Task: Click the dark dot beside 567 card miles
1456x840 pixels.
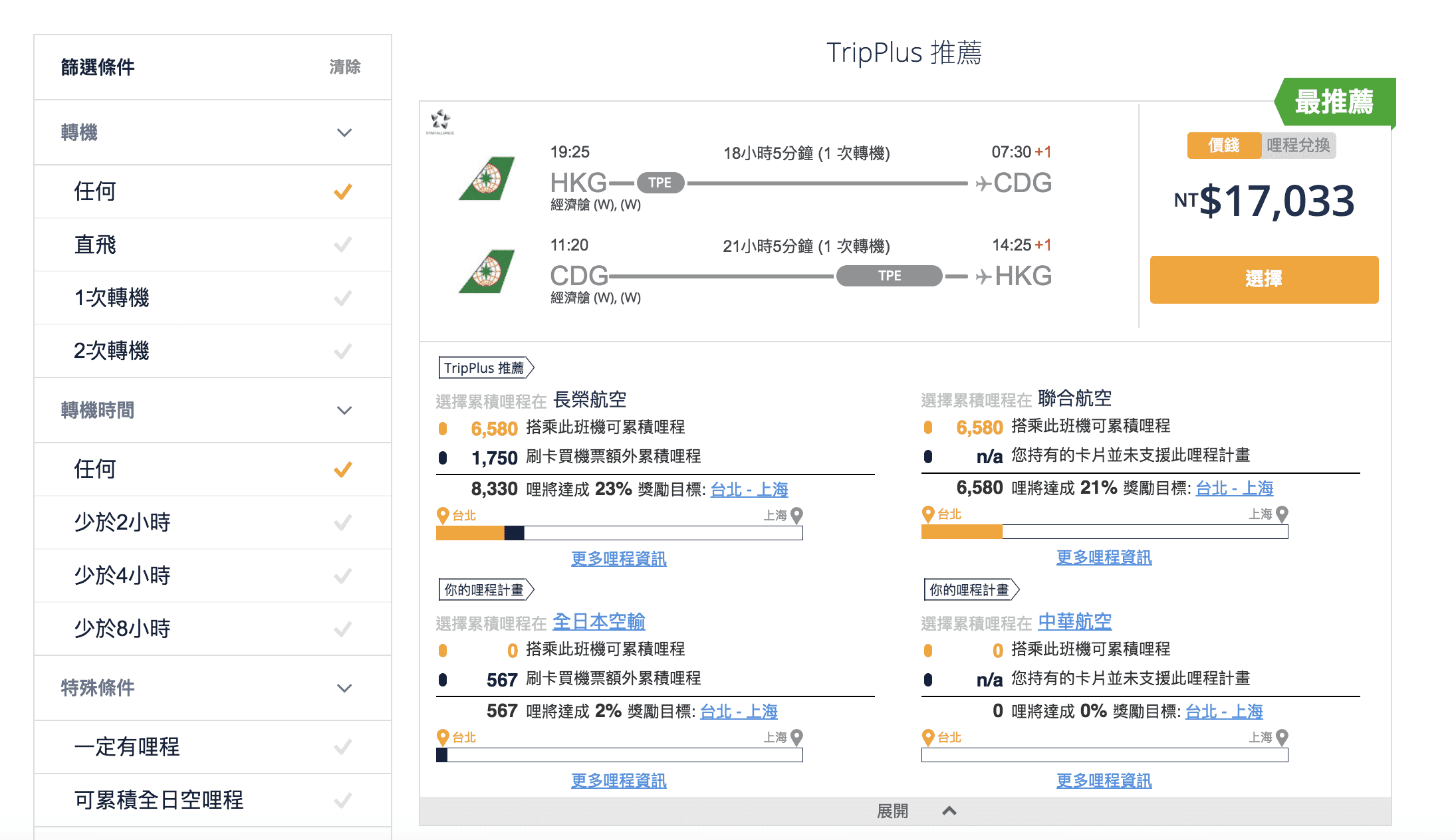Action: [443, 680]
